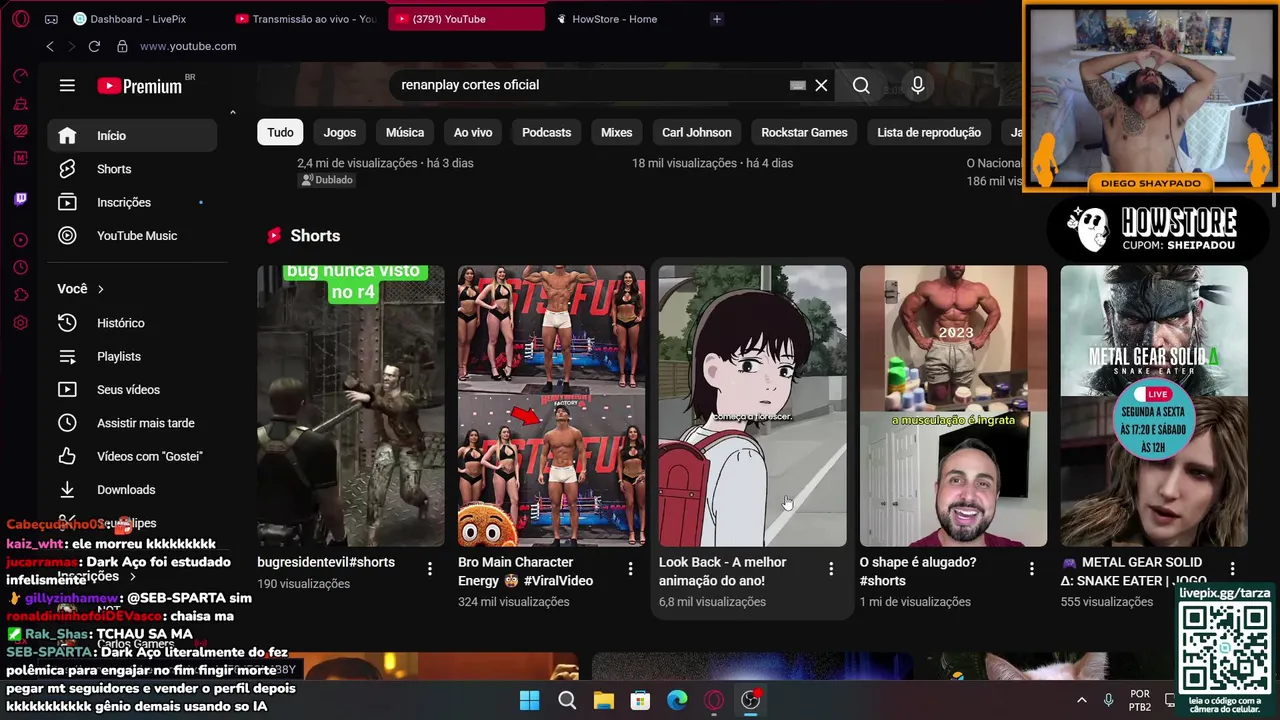The image size is (1280, 720).
Task: Open a new browser tab with the plus icon
Action: pos(716,19)
